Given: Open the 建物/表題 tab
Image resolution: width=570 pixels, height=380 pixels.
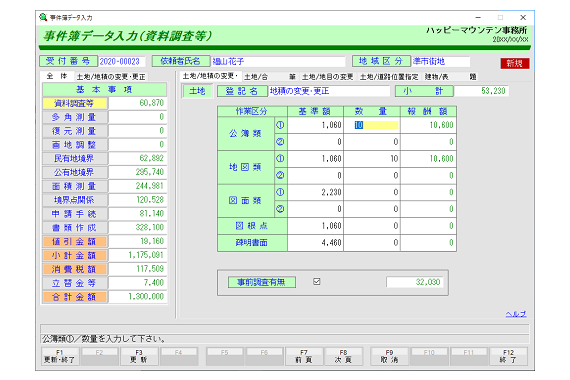Looking at the screenshot, I should (x=450, y=77).
